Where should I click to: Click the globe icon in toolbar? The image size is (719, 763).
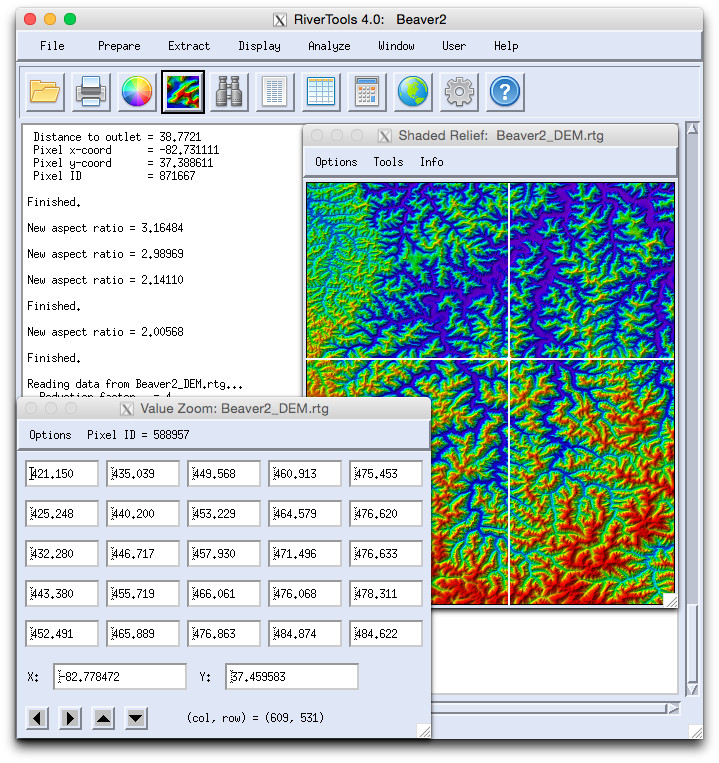click(413, 93)
